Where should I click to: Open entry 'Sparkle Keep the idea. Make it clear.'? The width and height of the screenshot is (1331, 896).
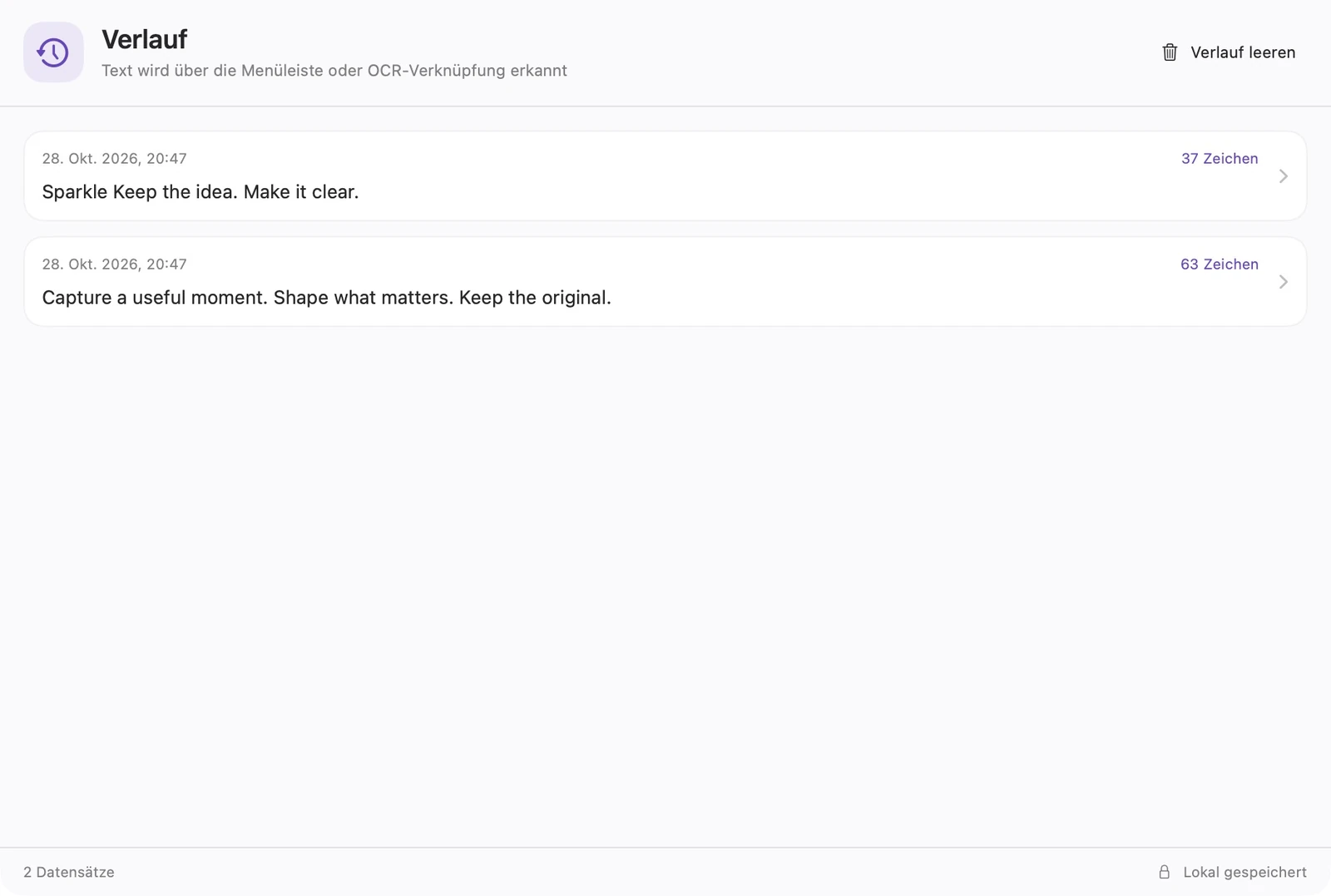tap(200, 192)
